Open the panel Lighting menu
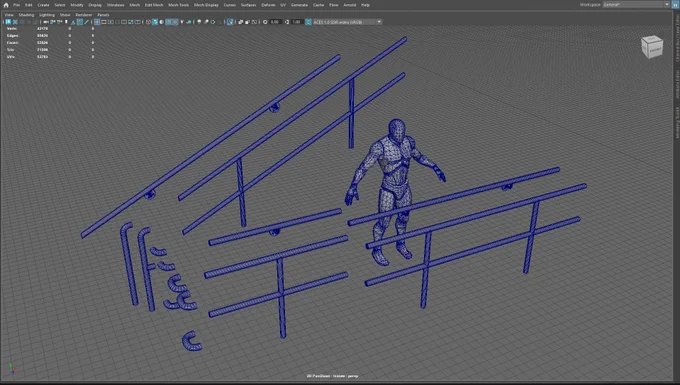The height and width of the screenshot is (385, 680). point(47,15)
